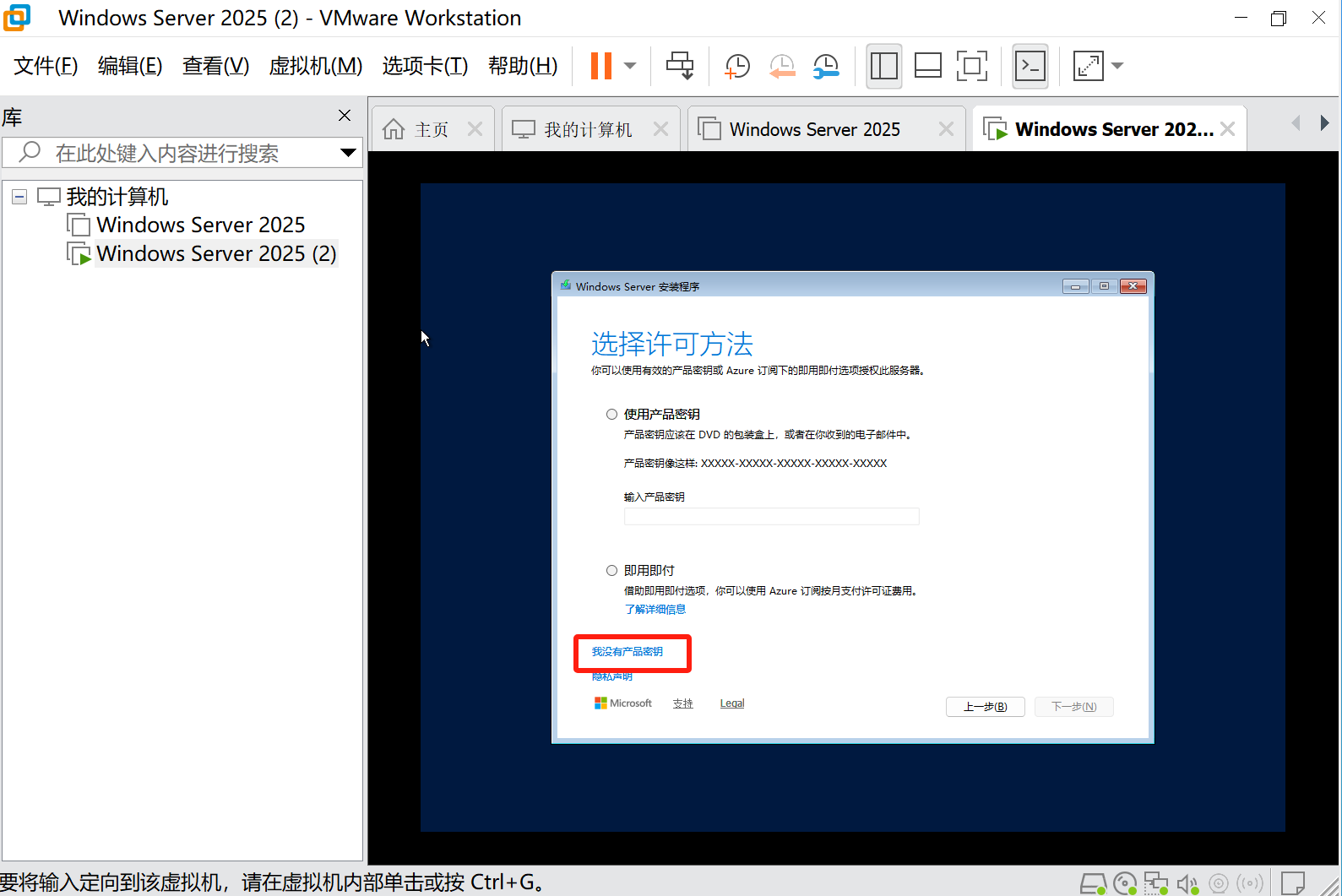Click the CD/DVD drive status icon
Viewport: 1342px width, 896px height.
[x=1125, y=883]
